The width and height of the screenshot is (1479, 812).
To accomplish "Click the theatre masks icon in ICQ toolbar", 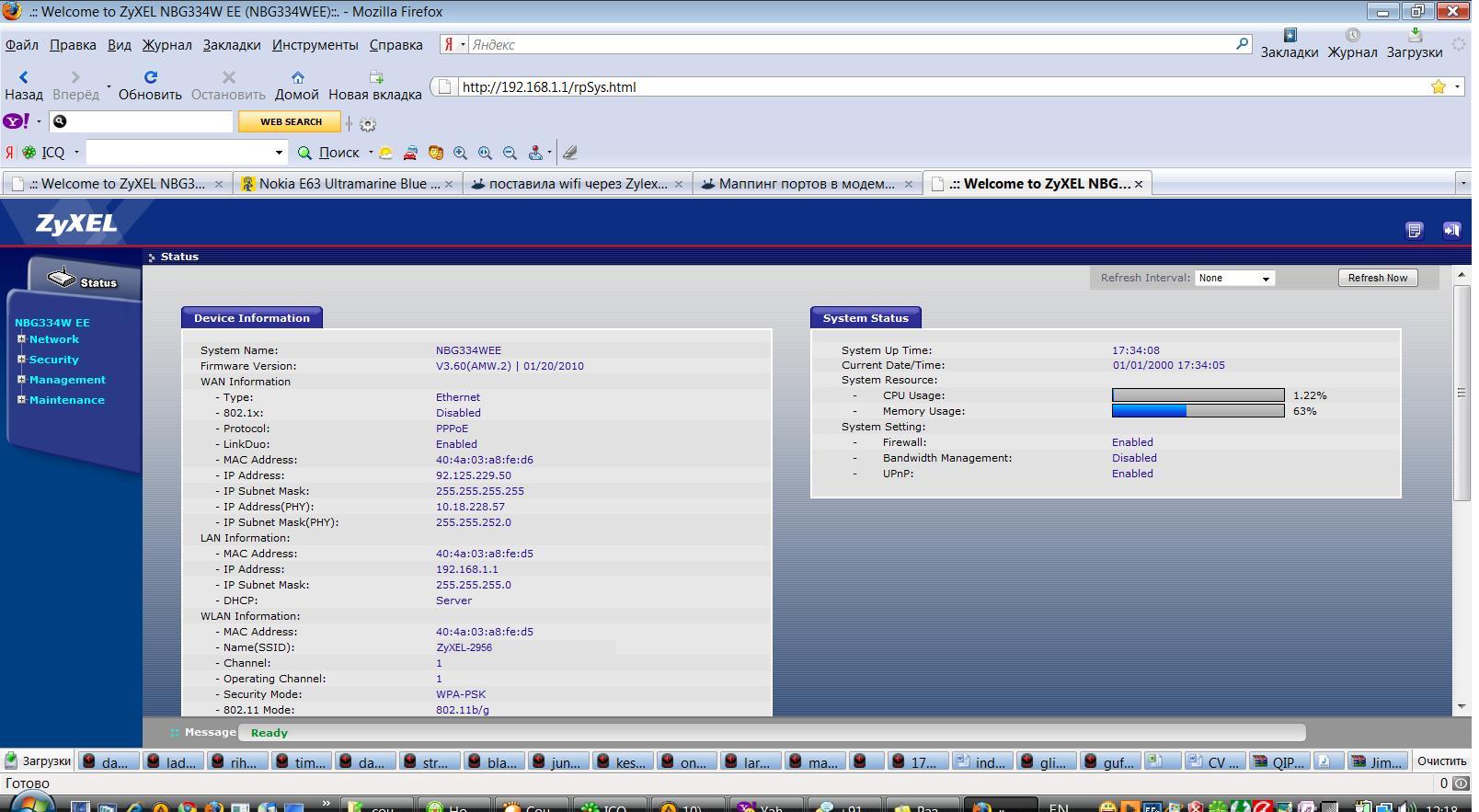I will click(x=435, y=153).
